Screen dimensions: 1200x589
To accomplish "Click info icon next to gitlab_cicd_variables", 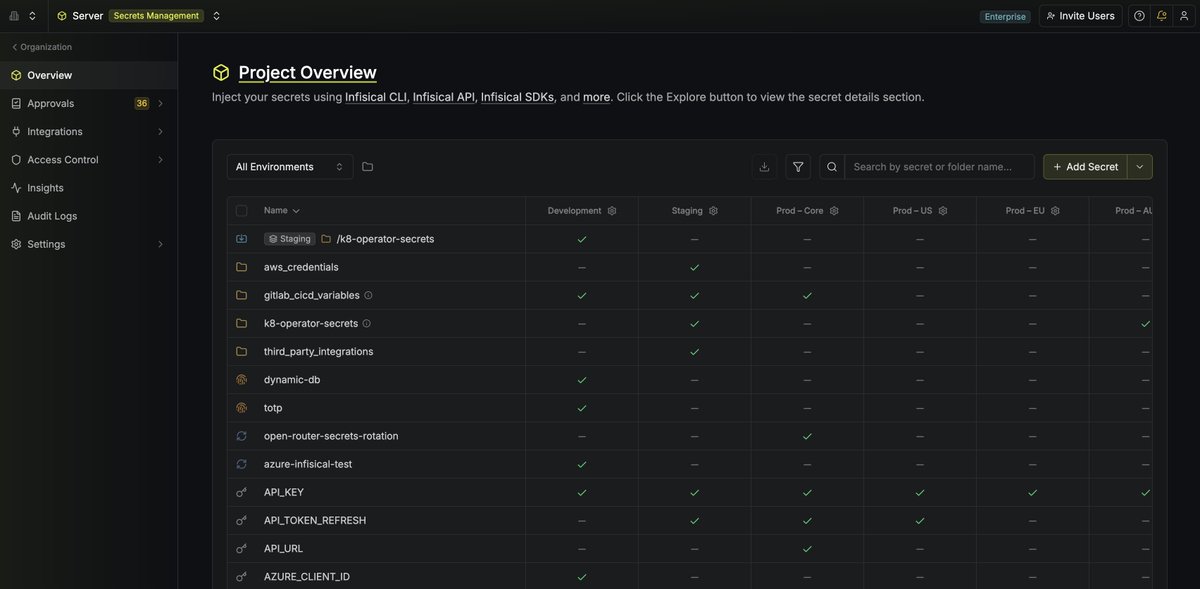I will coord(368,295).
